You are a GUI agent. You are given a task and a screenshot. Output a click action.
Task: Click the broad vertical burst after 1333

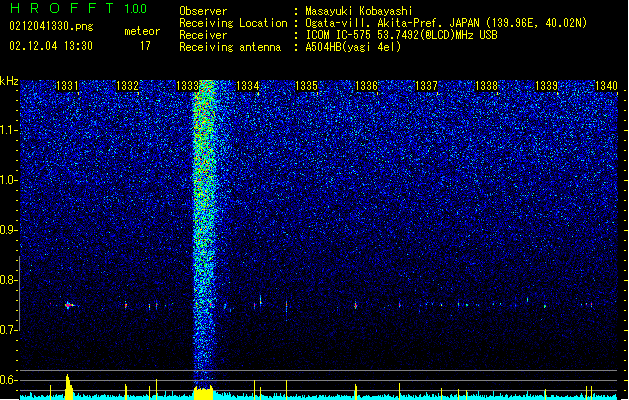(x=205, y=233)
